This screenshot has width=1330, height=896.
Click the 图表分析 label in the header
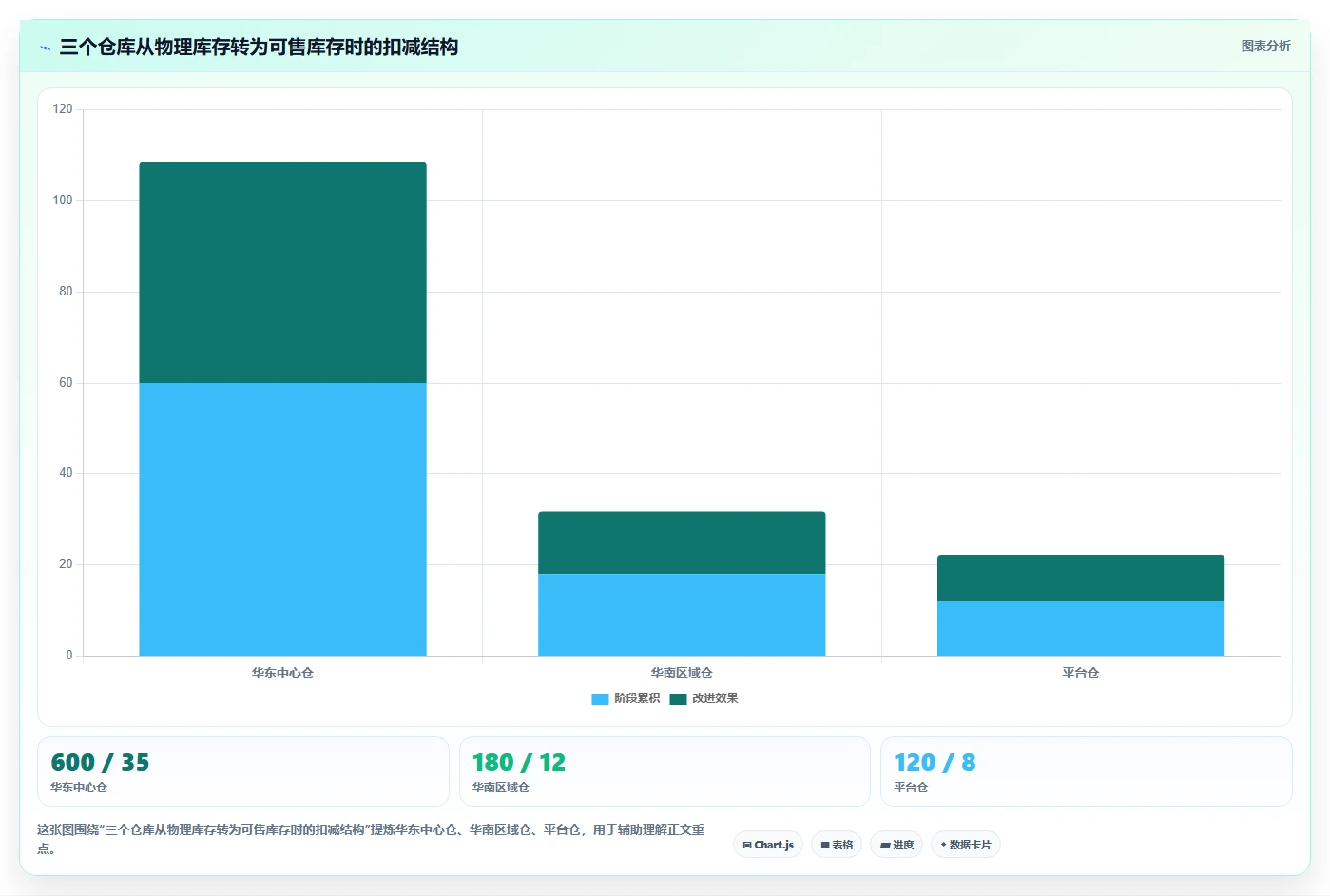(x=1265, y=46)
